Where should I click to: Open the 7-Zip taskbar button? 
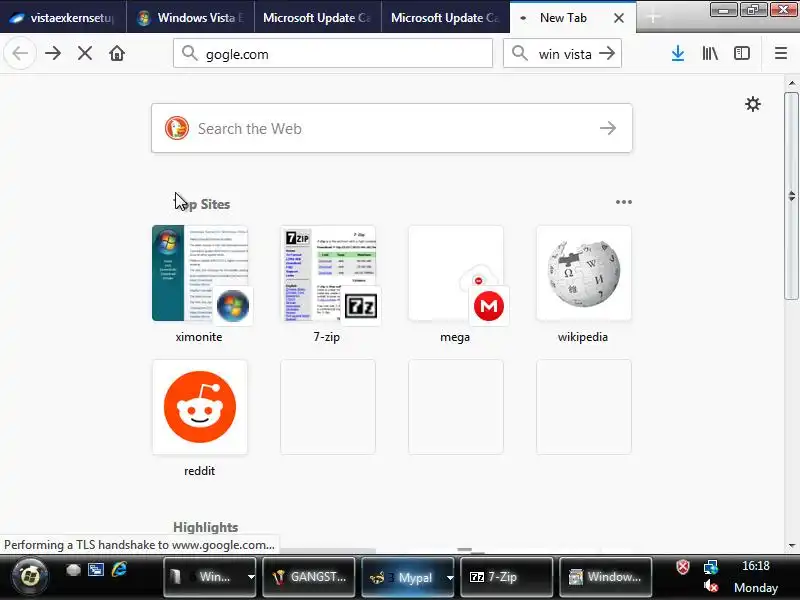click(507, 577)
